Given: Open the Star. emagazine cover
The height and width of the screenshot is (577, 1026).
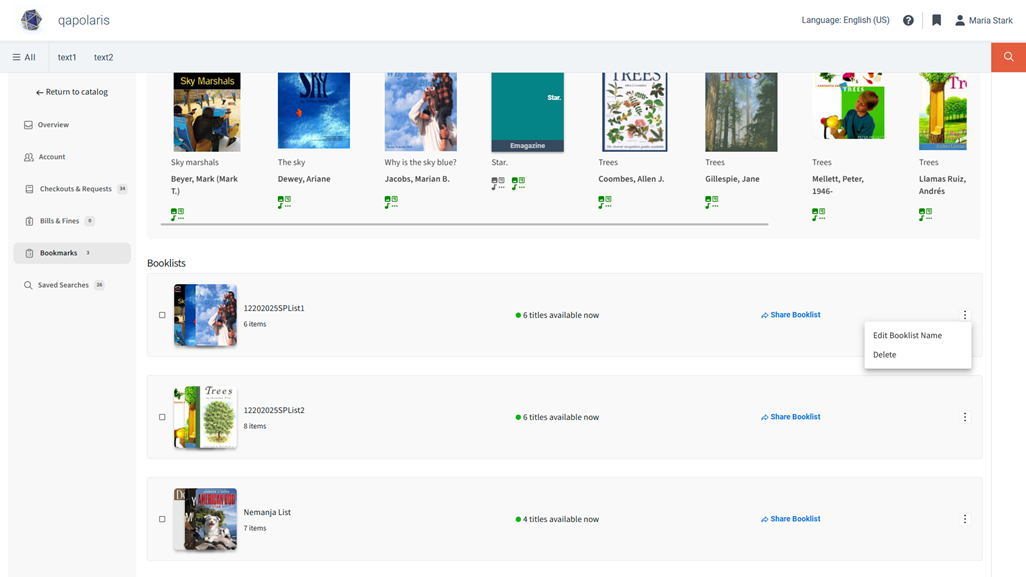Looking at the screenshot, I should 527,112.
